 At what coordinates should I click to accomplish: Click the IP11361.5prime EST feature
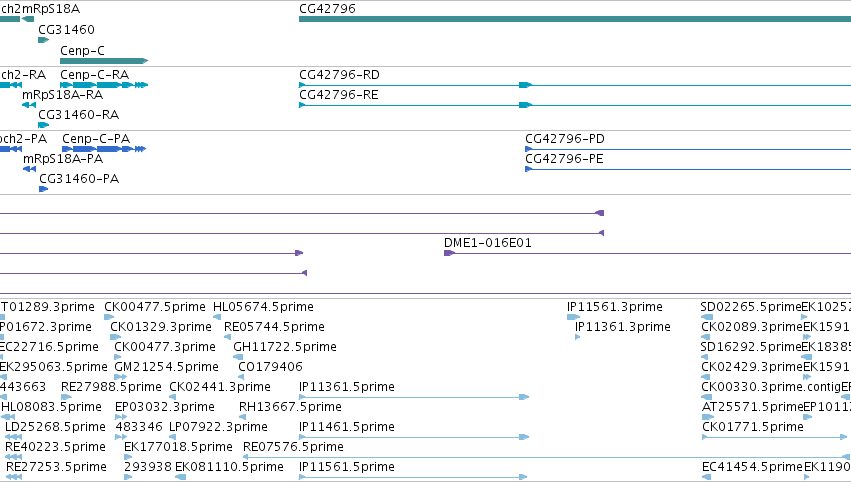(414, 397)
